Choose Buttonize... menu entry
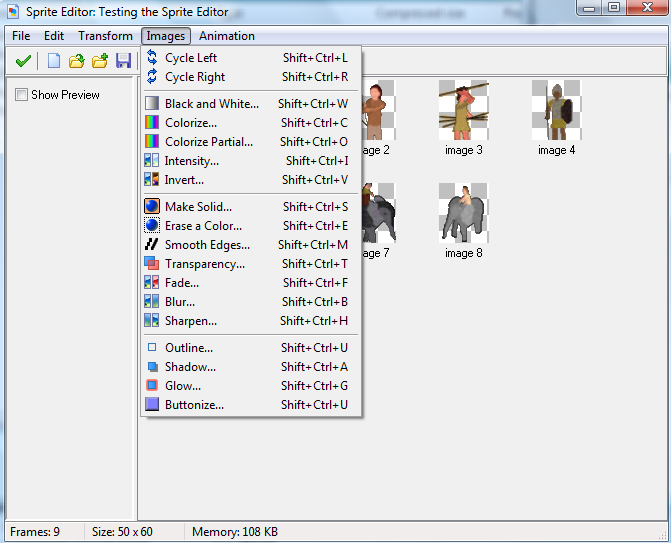The image size is (671, 543). click(251, 405)
